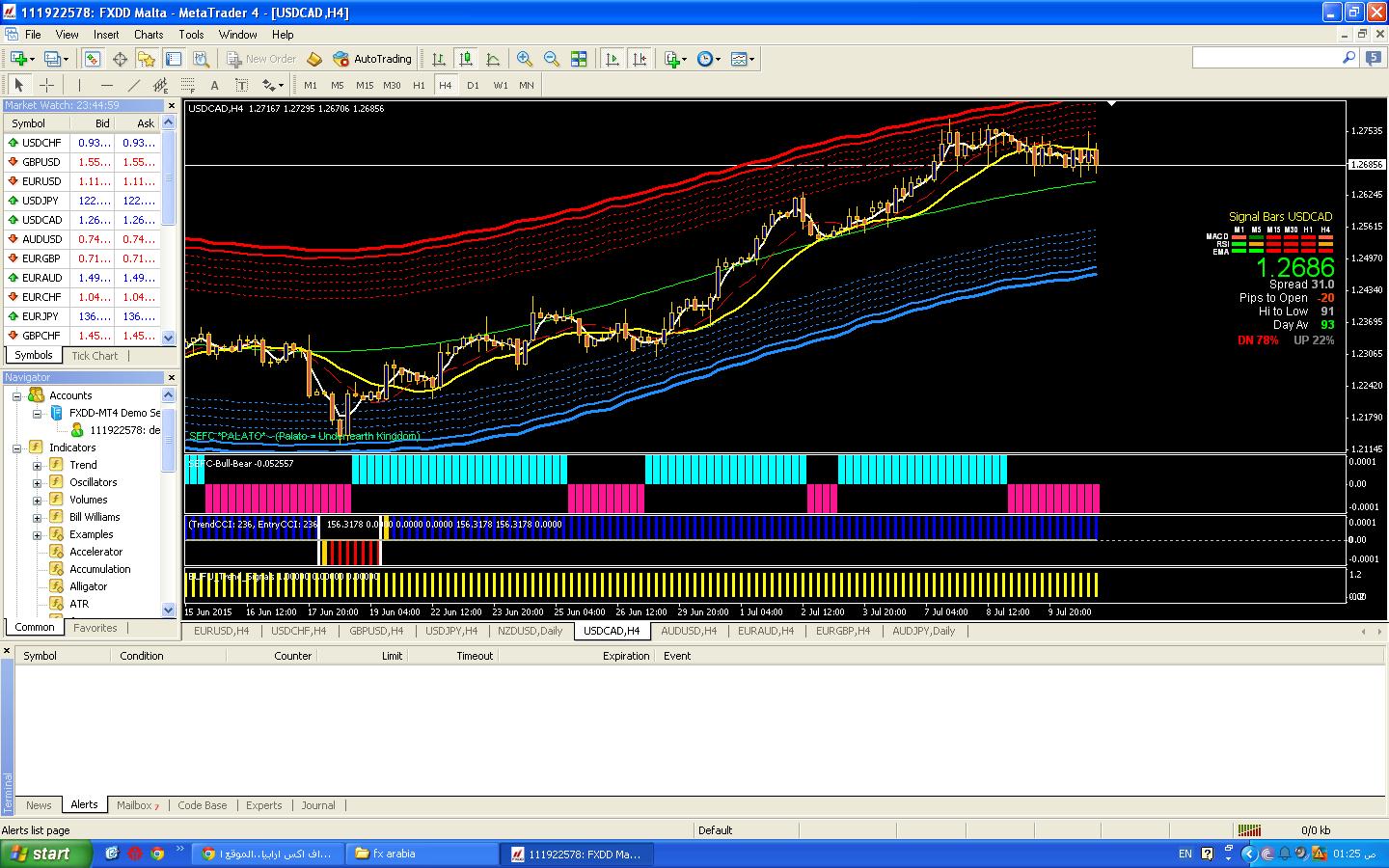This screenshot has width=1389, height=868.
Task: Collapse the Indicators tree node
Action: point(17,448)
